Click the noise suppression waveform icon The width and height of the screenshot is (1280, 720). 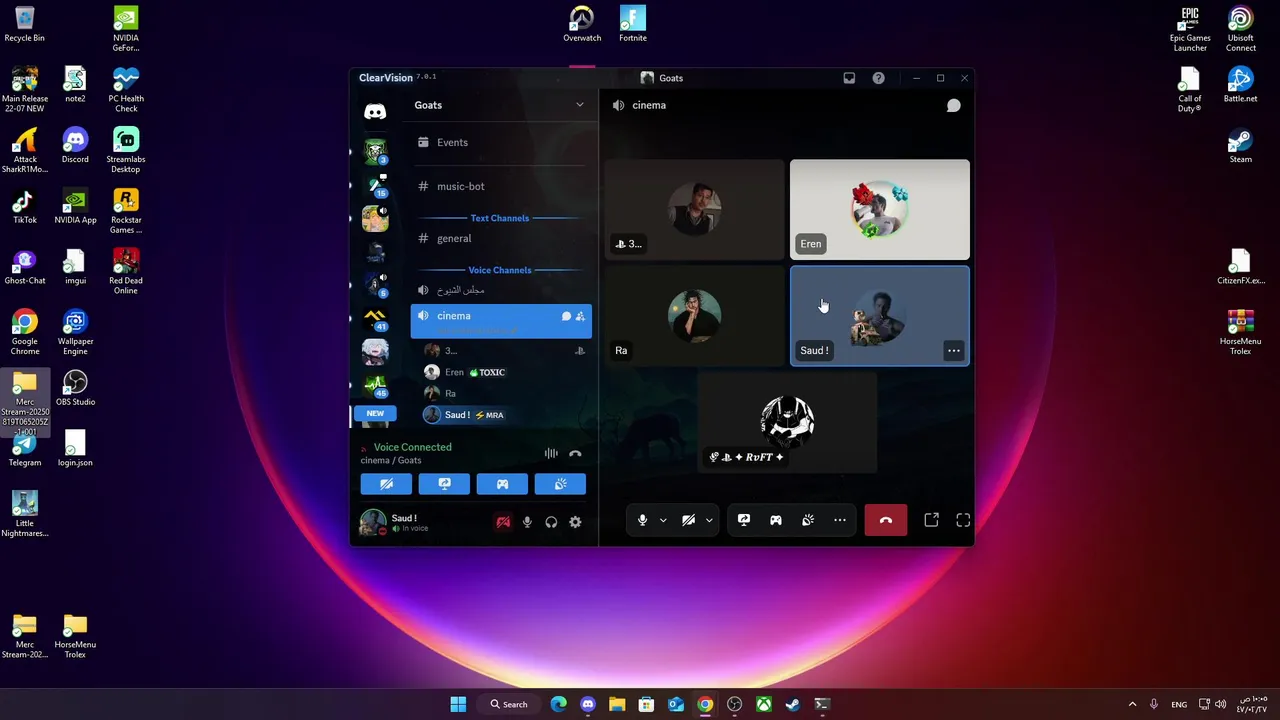[551, 453]
